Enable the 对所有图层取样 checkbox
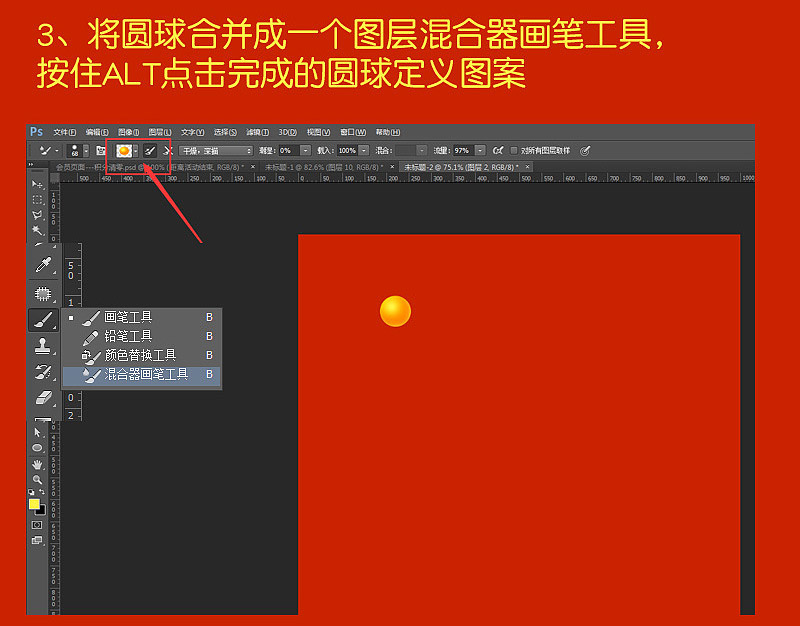Screen dimensions: 800x626 coord(513,150)
